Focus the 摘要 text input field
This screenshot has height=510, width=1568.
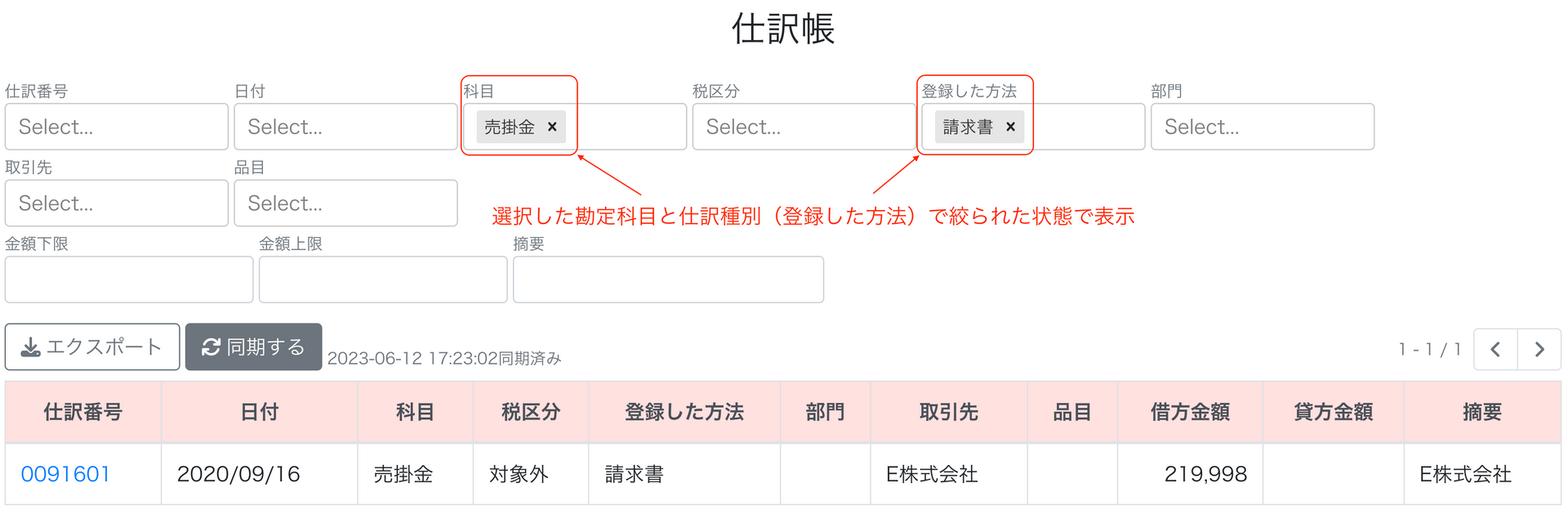click(x=668, y=280)
